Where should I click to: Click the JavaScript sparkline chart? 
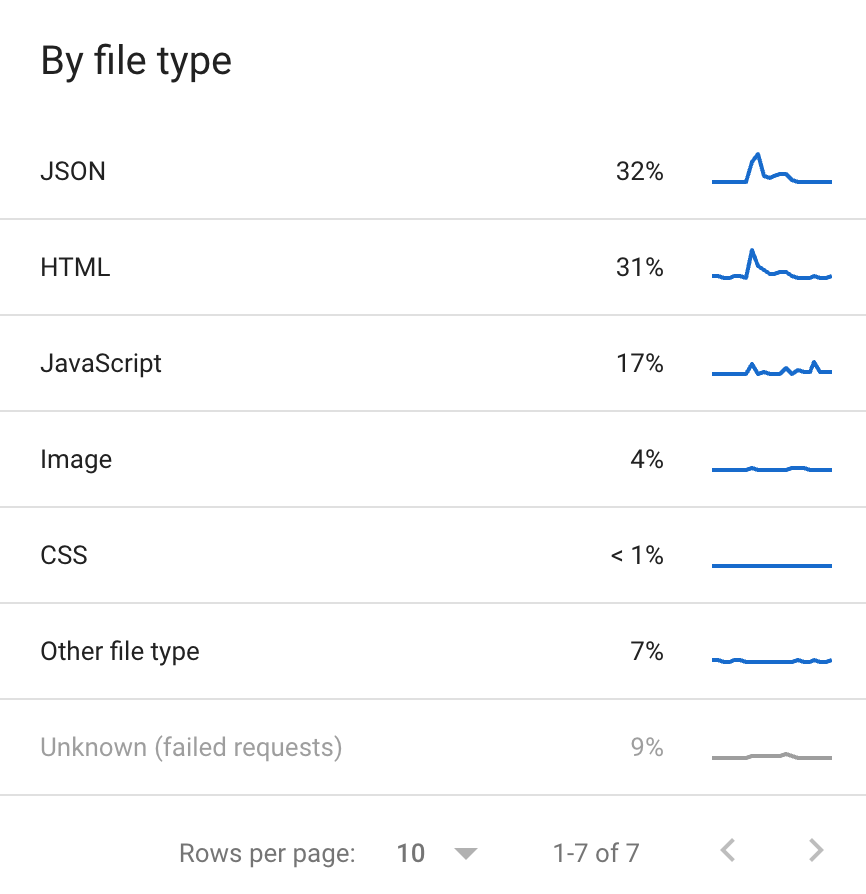pos(771,368)
